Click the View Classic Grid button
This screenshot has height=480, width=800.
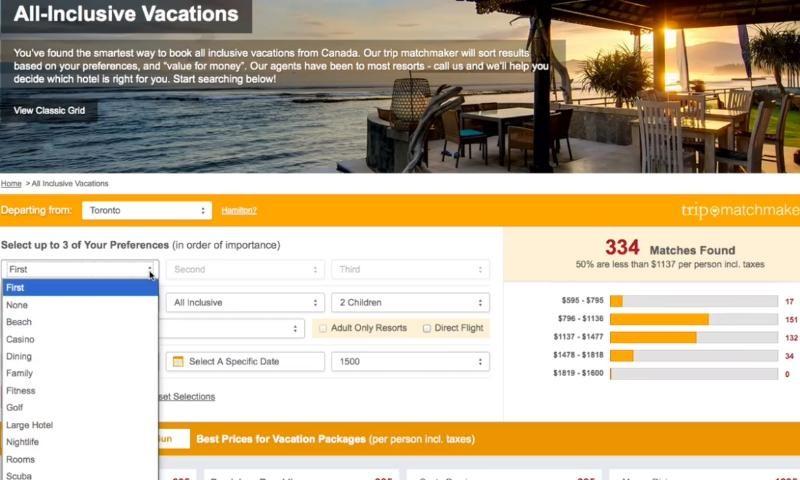(49, 111)
